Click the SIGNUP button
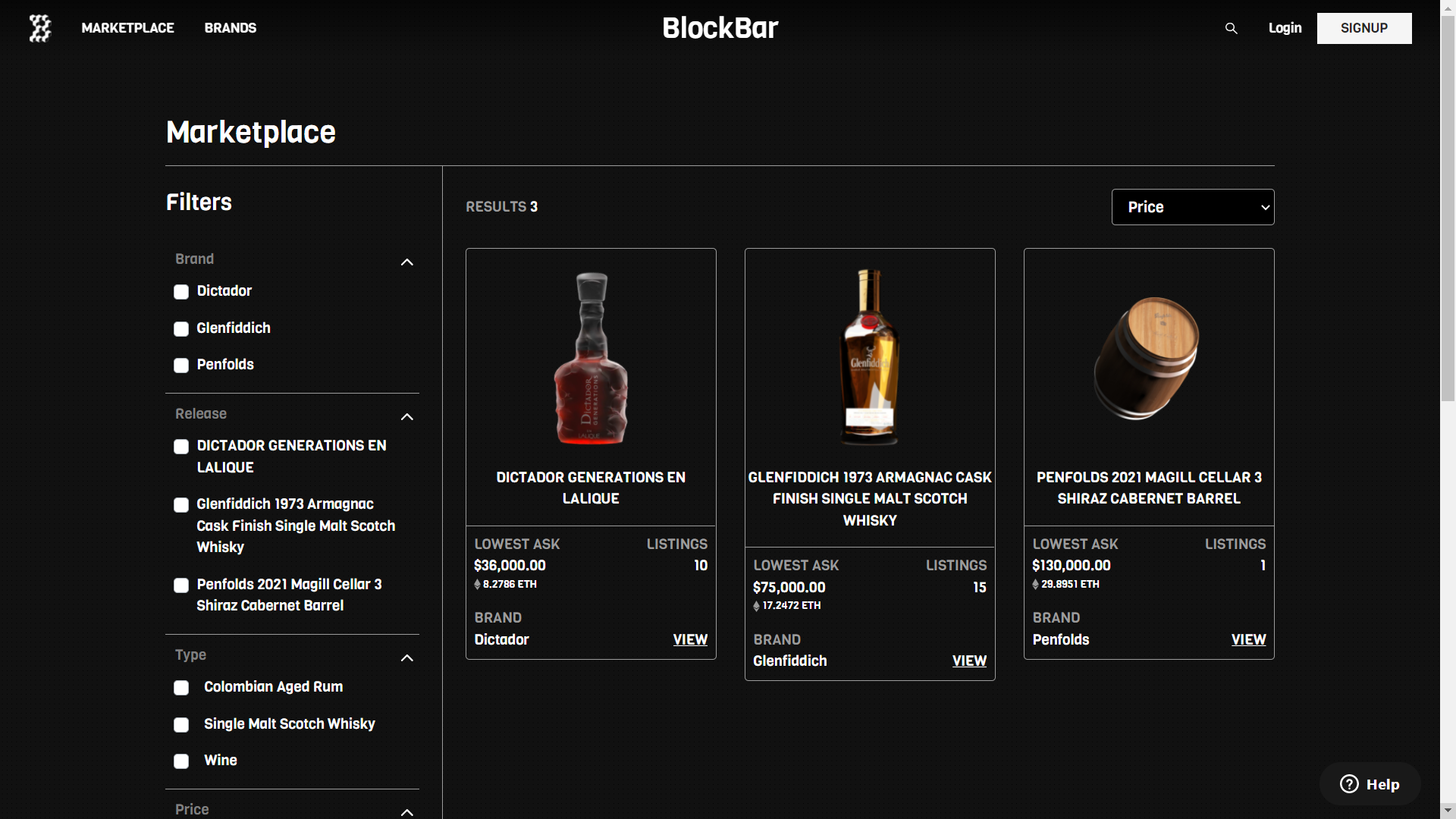 click(1363, 28)
